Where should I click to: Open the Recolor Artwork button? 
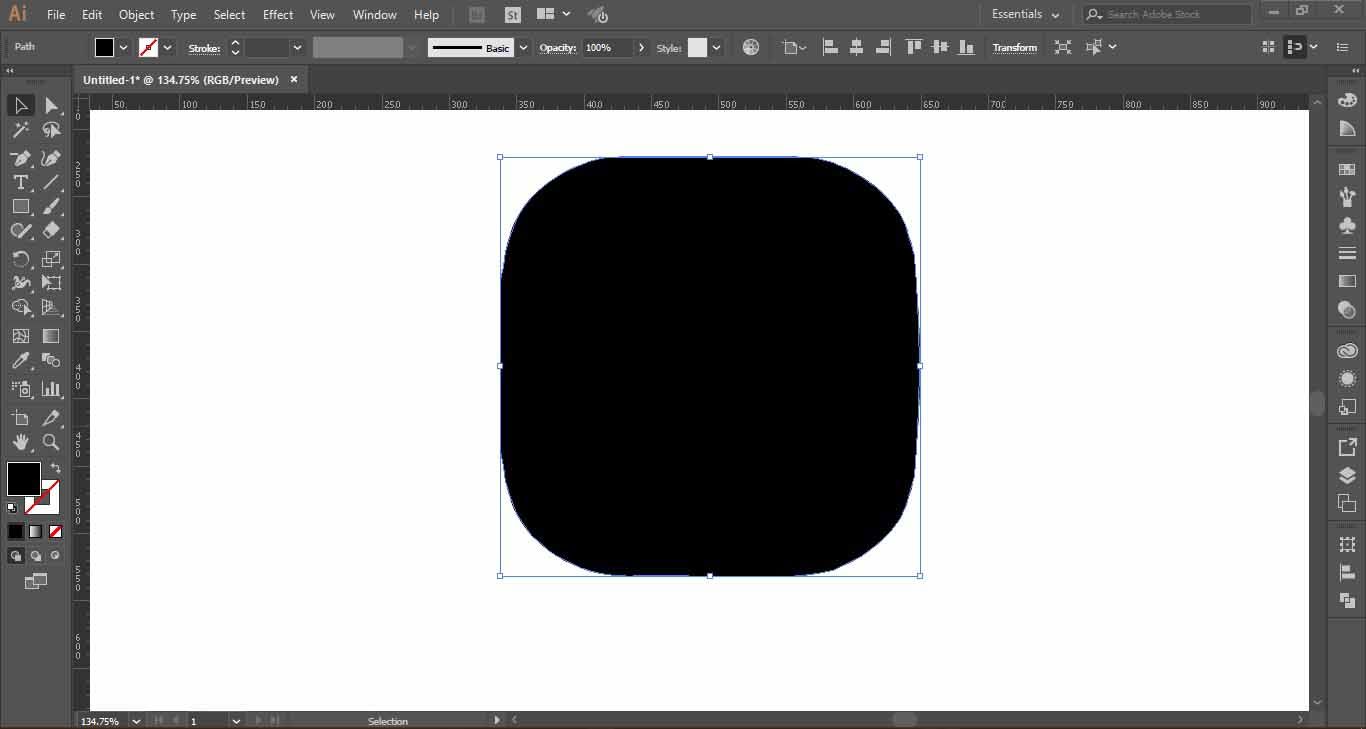[751, 47]
